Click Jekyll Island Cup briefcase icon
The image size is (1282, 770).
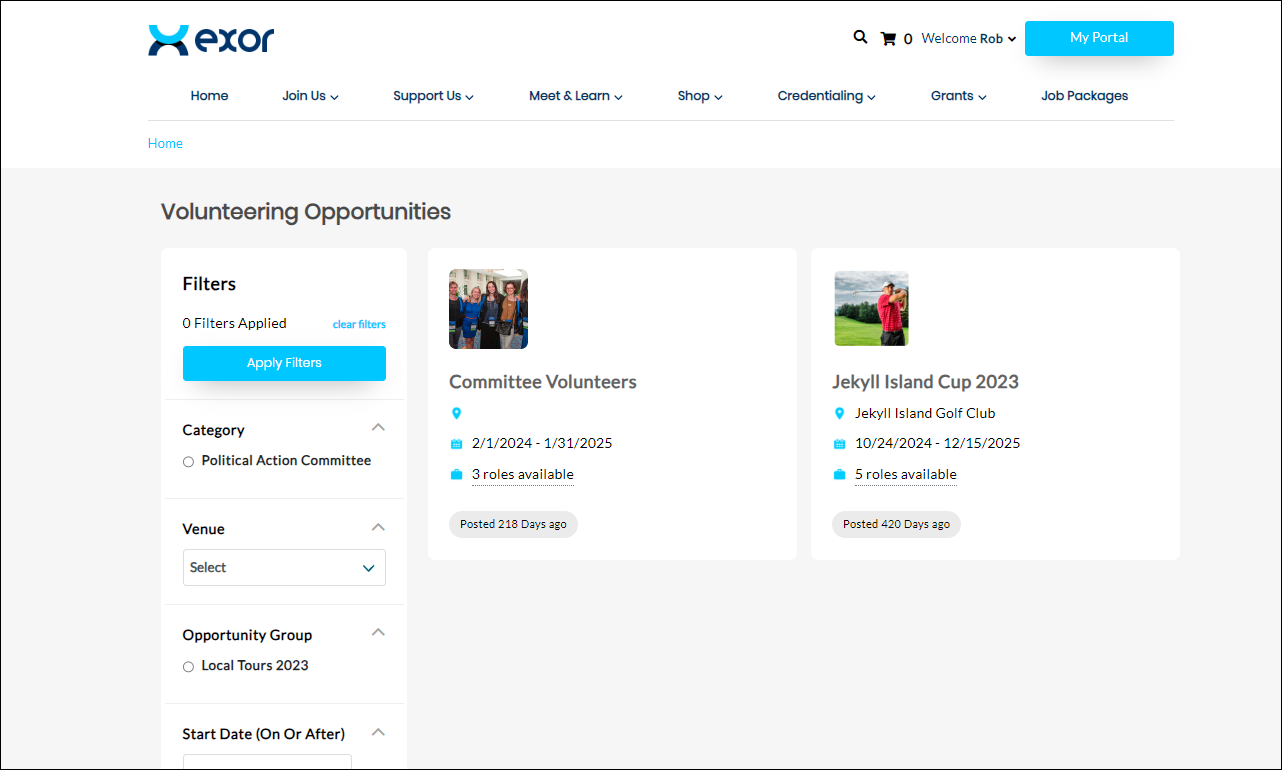(x=840, y=475)
